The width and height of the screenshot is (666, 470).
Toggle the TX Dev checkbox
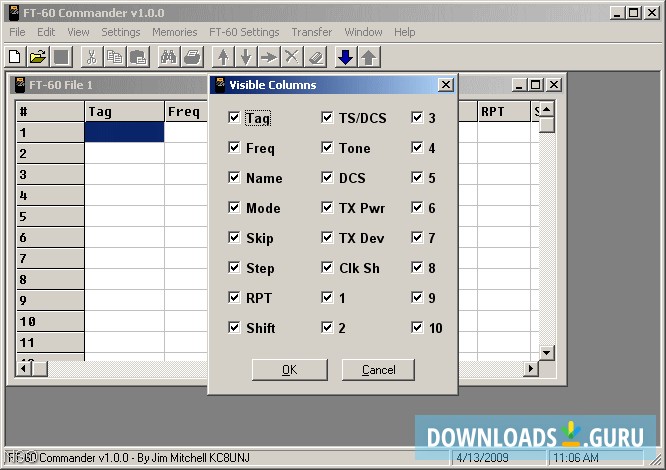(x=327, y=237)
